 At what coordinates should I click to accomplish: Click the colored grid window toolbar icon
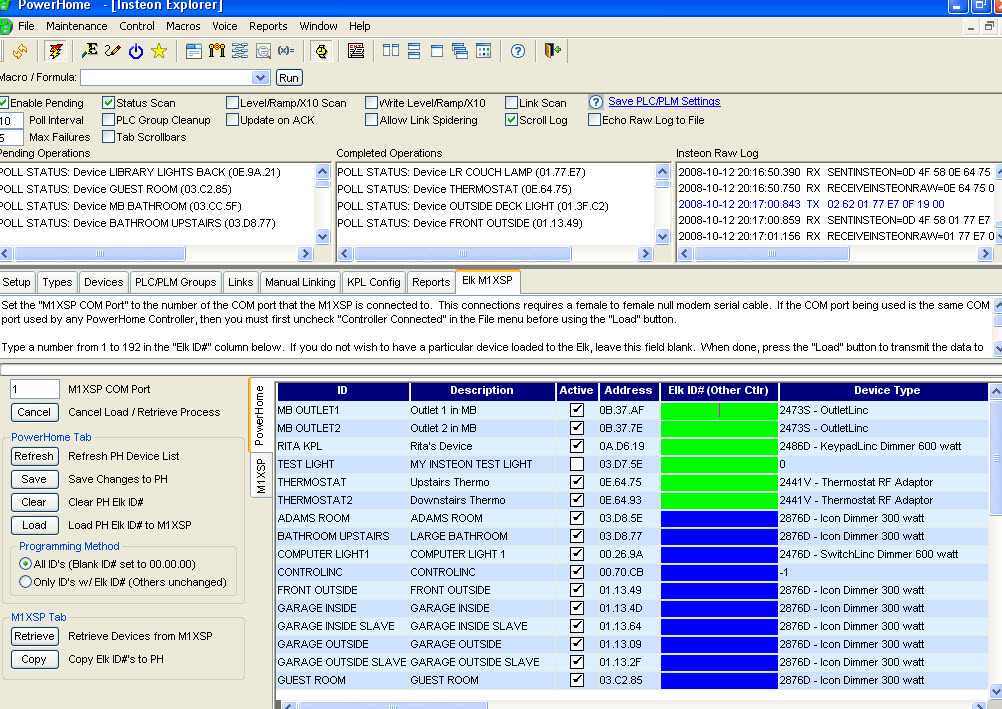(483, 51)
